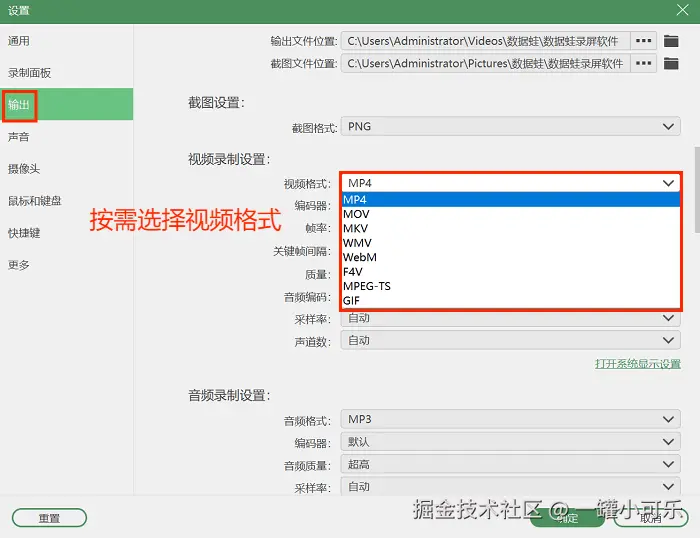Click the 重置 reset button
This screenshot has width=700, height=538.
tap(49, 518)
